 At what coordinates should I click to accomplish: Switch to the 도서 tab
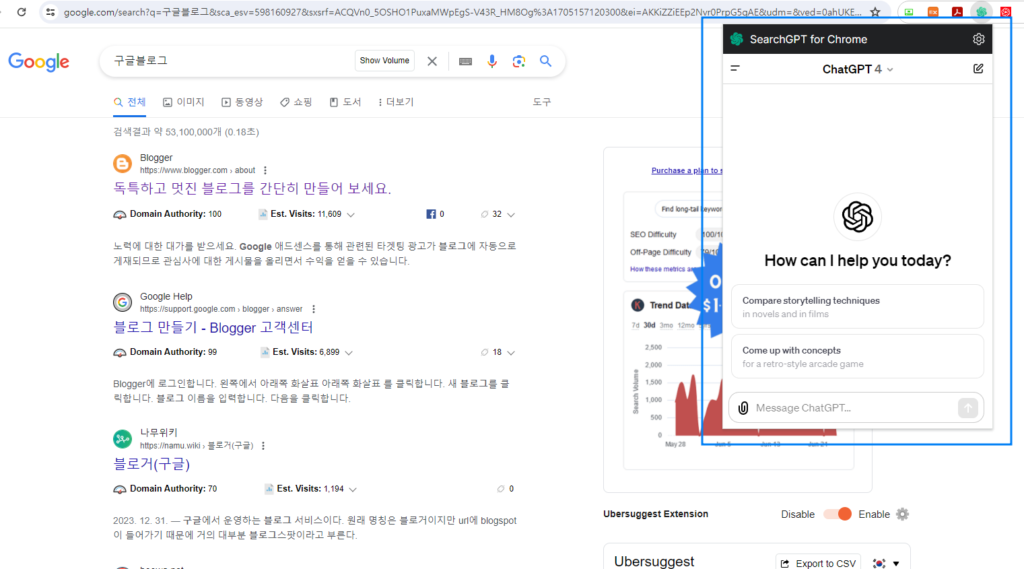click(x=345, y=102)
